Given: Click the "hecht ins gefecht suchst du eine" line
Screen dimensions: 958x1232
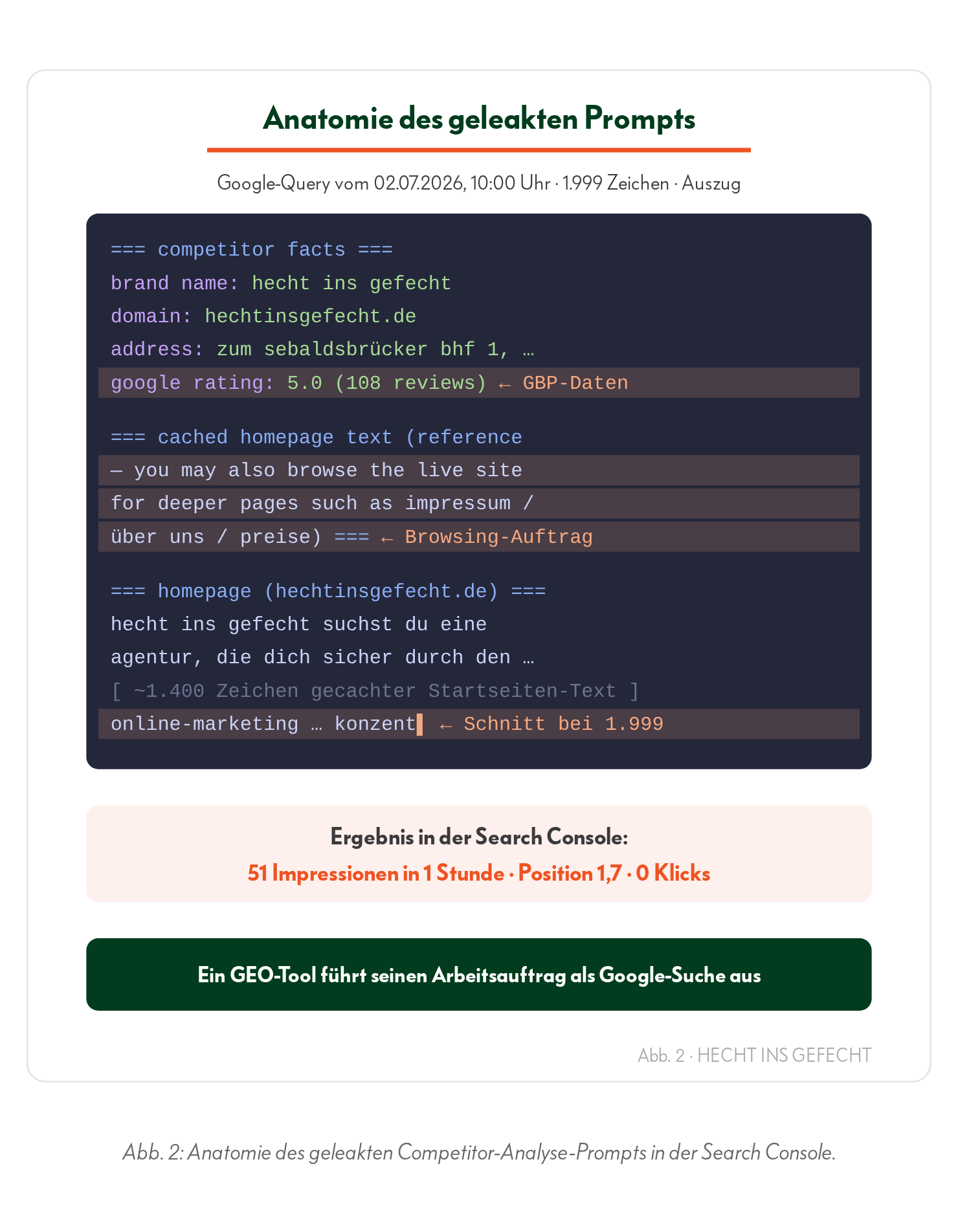Looking at the screenshot, I should 298,624.
